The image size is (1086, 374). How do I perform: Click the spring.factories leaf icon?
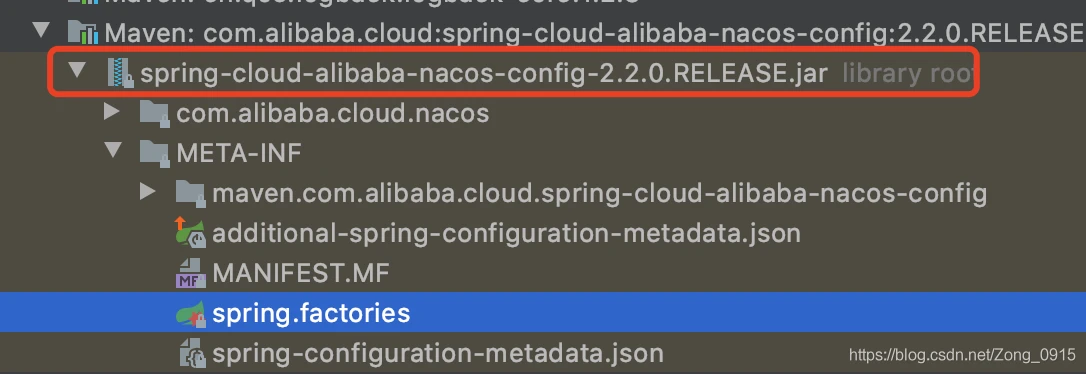(x=190, y=313)
